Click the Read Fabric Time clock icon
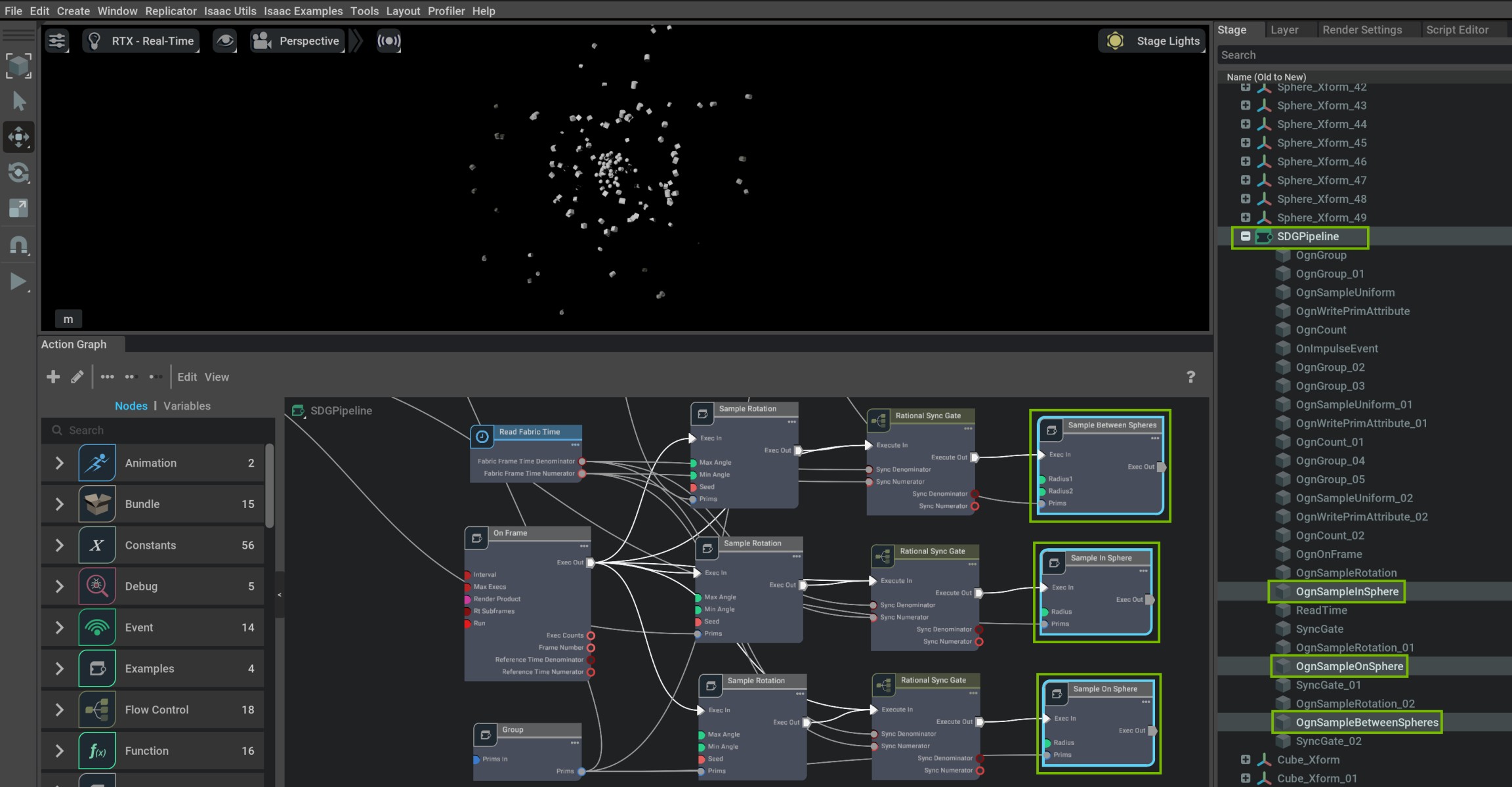This screenshot has height=787, width=1512. pyautogui.click(x=482, y=436)
